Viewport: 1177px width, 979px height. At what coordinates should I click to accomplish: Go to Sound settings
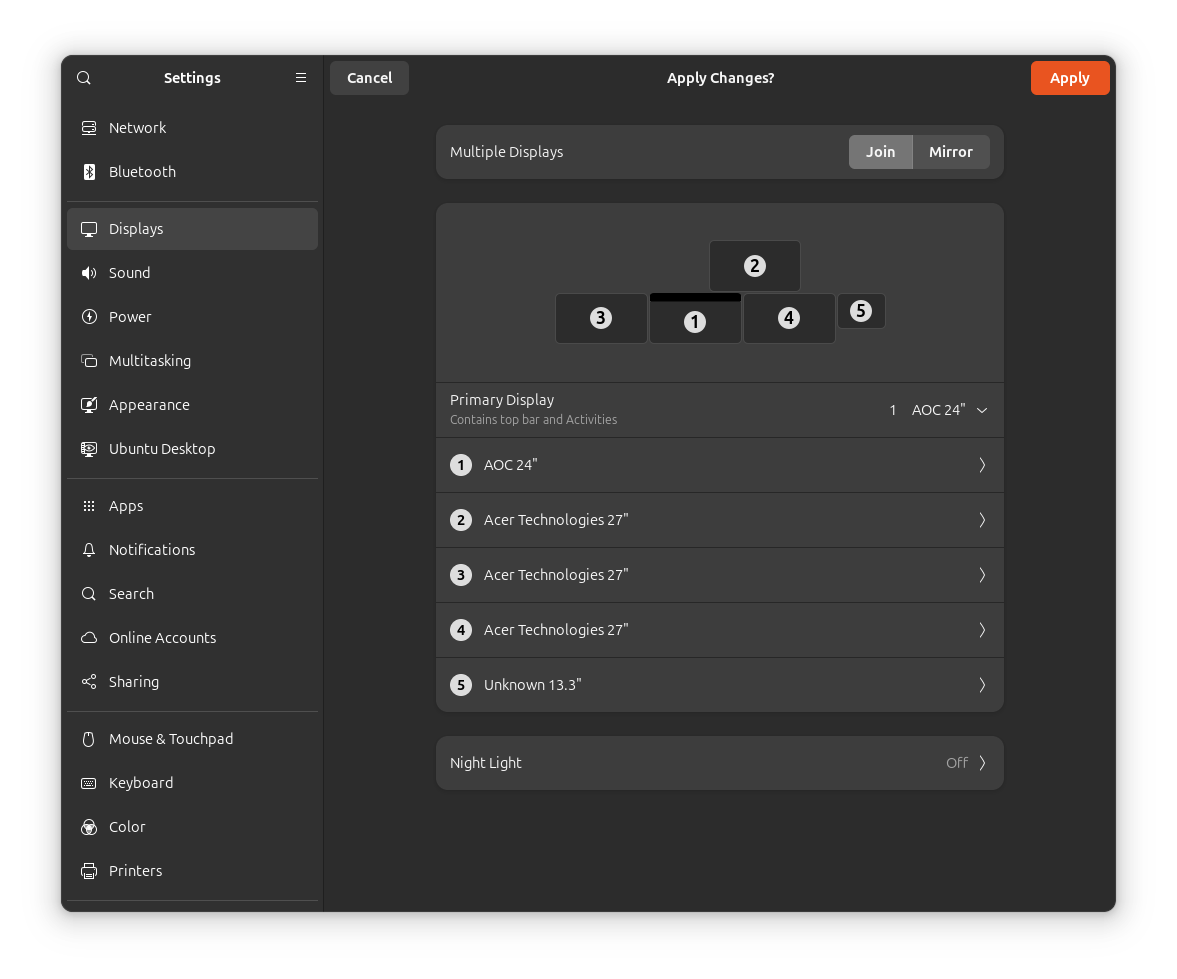tap(192, 273)
